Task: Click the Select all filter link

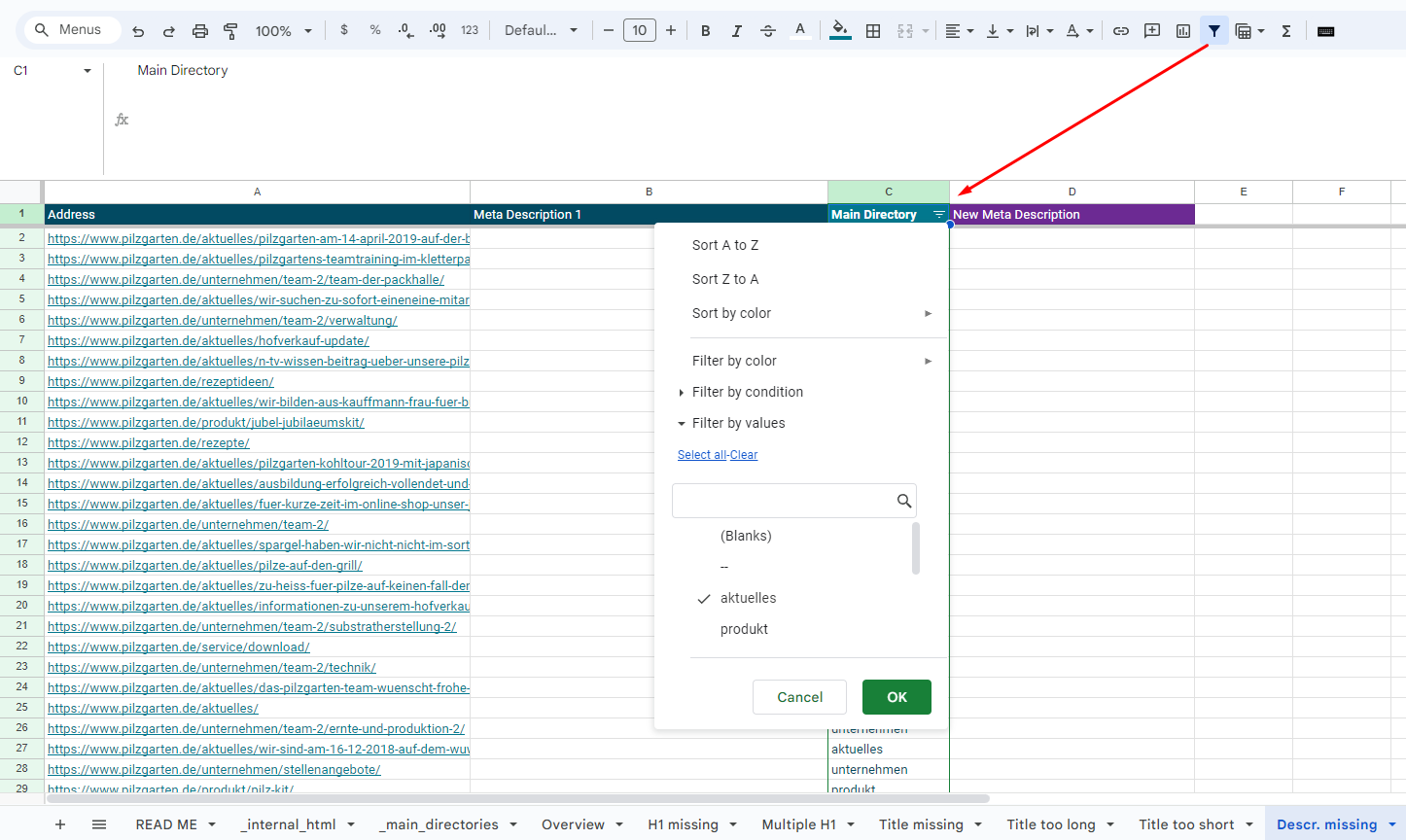Action: click(702, 454)
